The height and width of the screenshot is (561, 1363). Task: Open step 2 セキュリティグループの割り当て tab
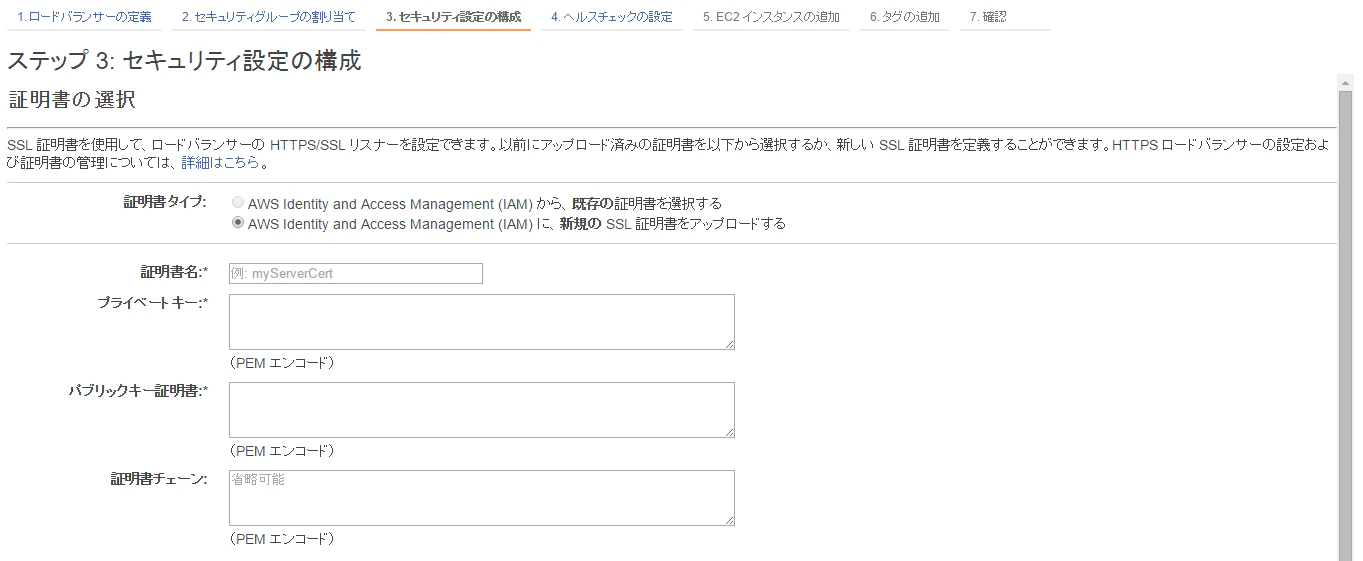pyautogui.click(x=269, y=17)
